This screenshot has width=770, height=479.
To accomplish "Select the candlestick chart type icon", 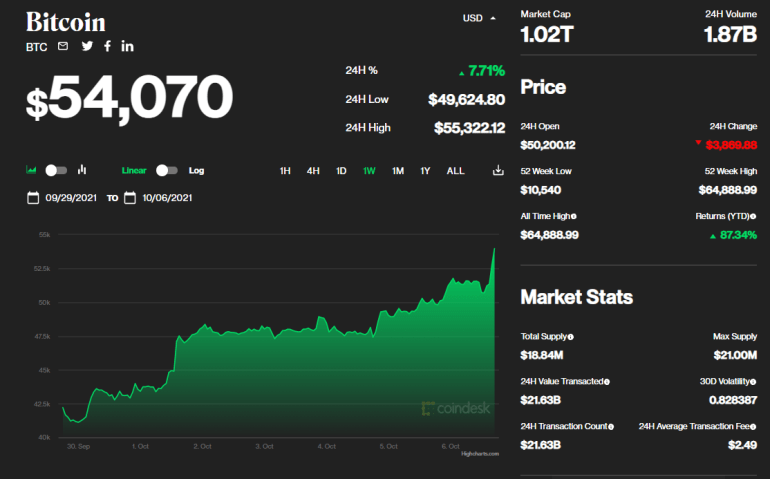I will tap(82, 170).
